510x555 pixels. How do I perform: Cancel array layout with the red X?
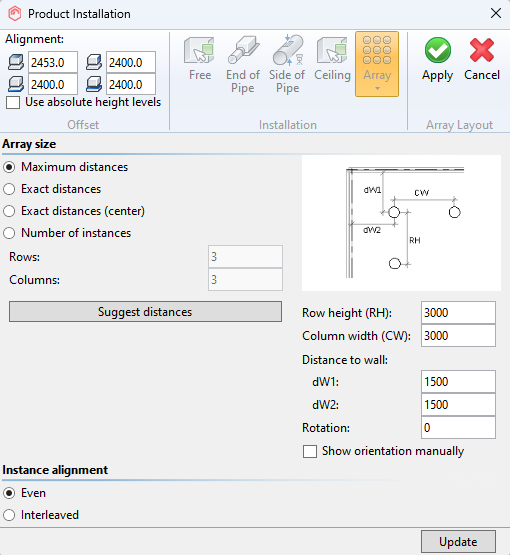click(x=482, y=59)
